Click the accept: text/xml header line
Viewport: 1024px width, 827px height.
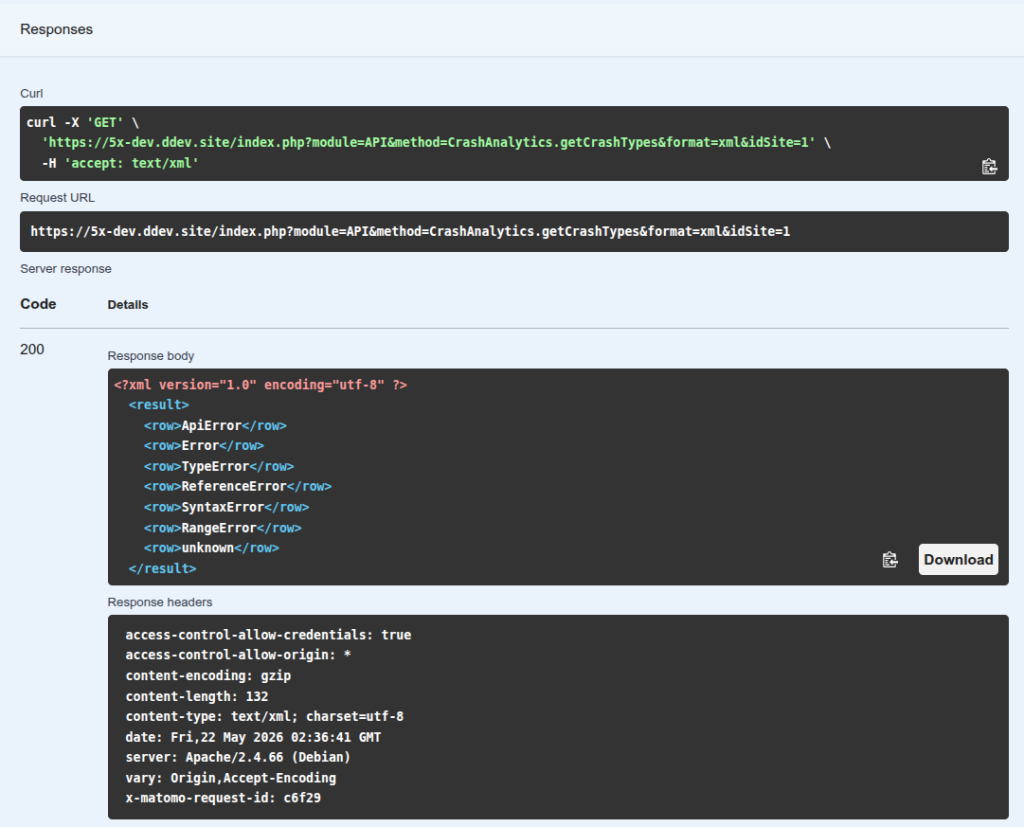point(120,163)
